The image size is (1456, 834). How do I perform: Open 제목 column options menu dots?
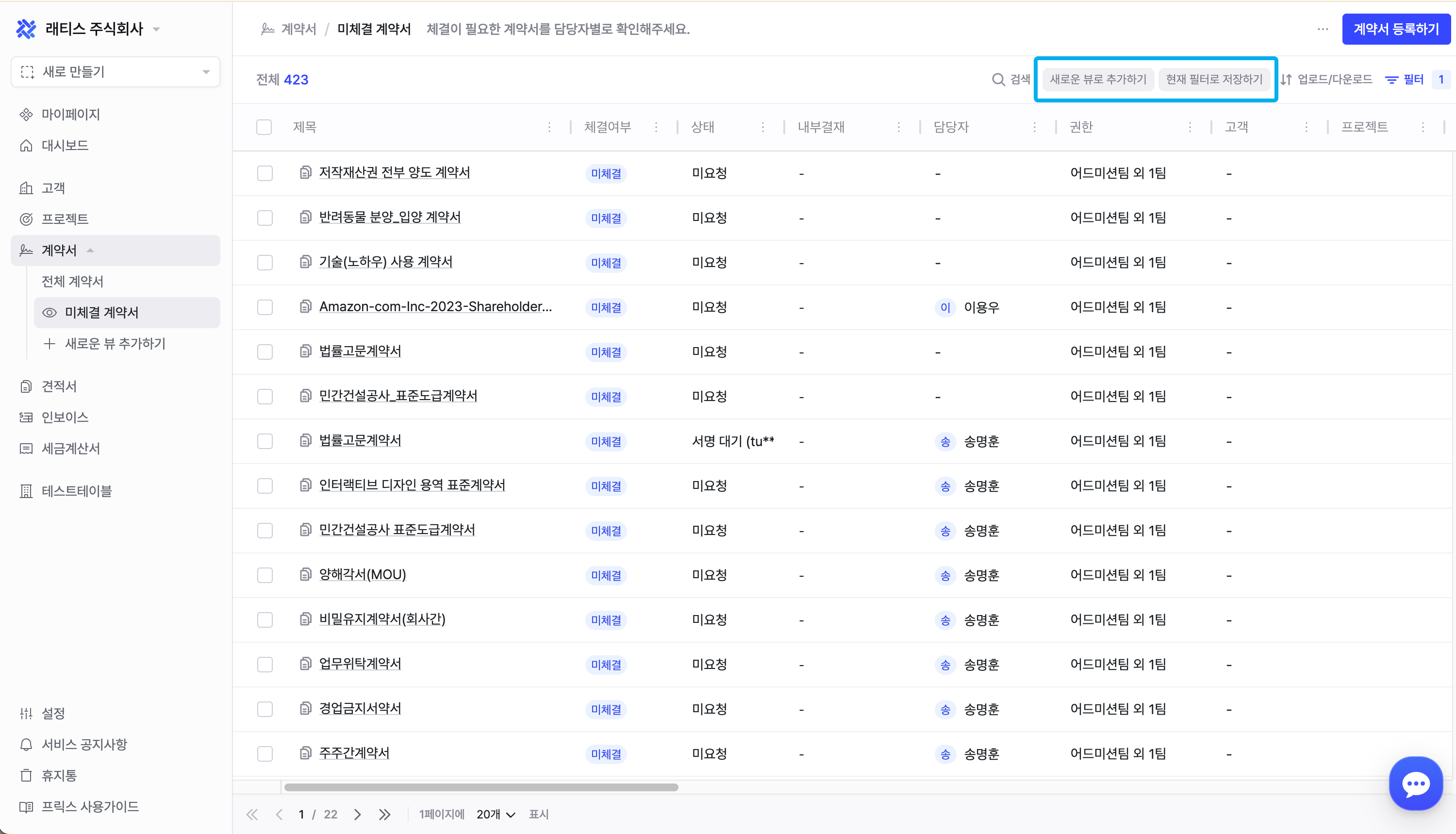tap(549, 127)
